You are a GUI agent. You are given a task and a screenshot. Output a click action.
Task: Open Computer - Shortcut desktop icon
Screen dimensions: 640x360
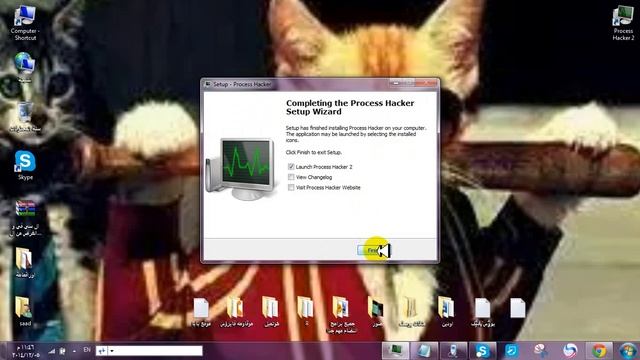click(x=25, y=22)
